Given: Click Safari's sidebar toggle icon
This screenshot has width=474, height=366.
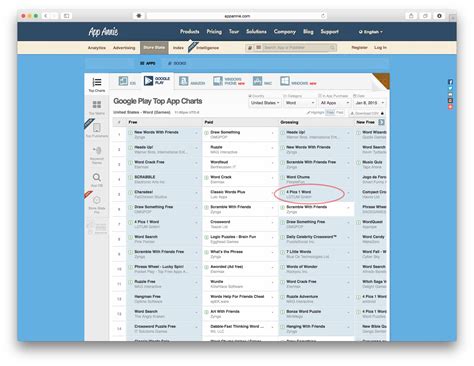Looking at the screenshot, I should point(66,16).
